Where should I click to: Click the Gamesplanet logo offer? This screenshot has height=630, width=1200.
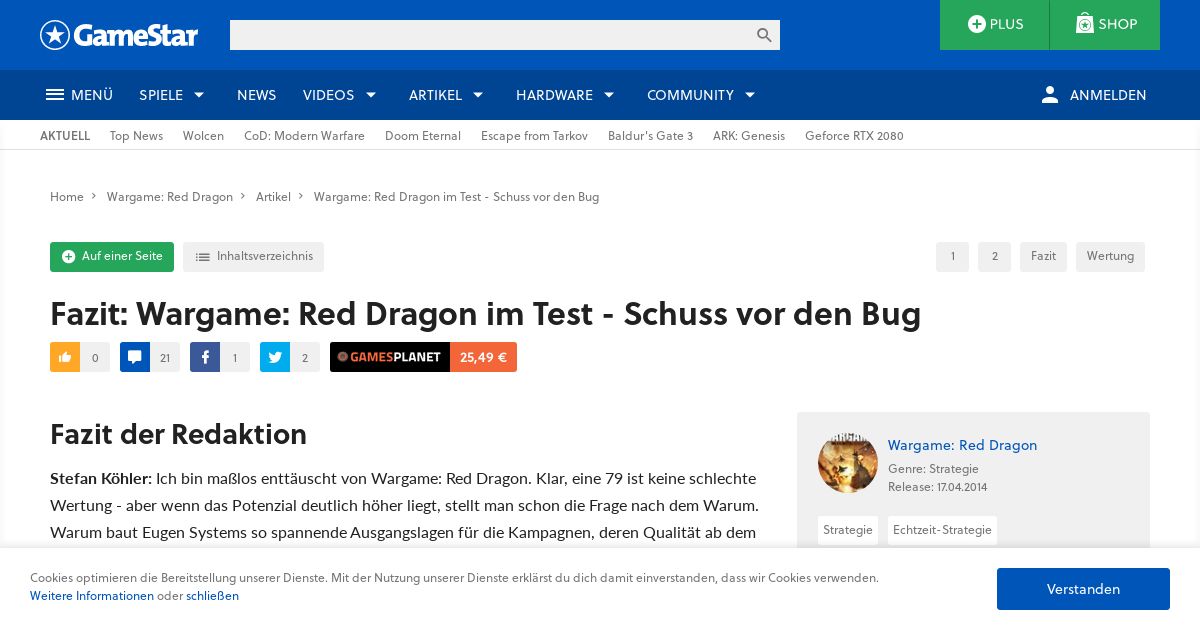[x=390, y=357]
